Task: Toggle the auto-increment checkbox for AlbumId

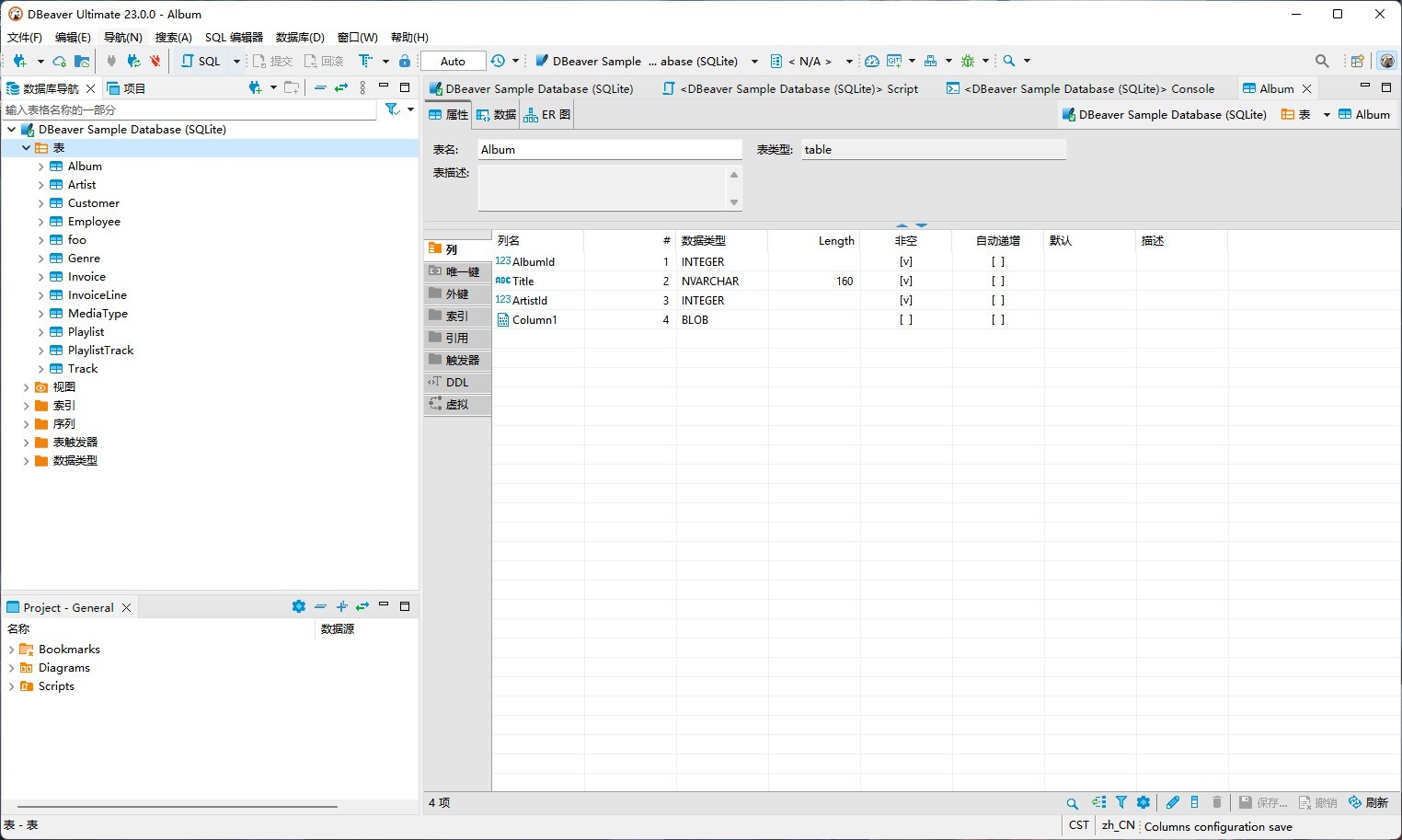Action: pyautogui.click(x=998, y=262)
